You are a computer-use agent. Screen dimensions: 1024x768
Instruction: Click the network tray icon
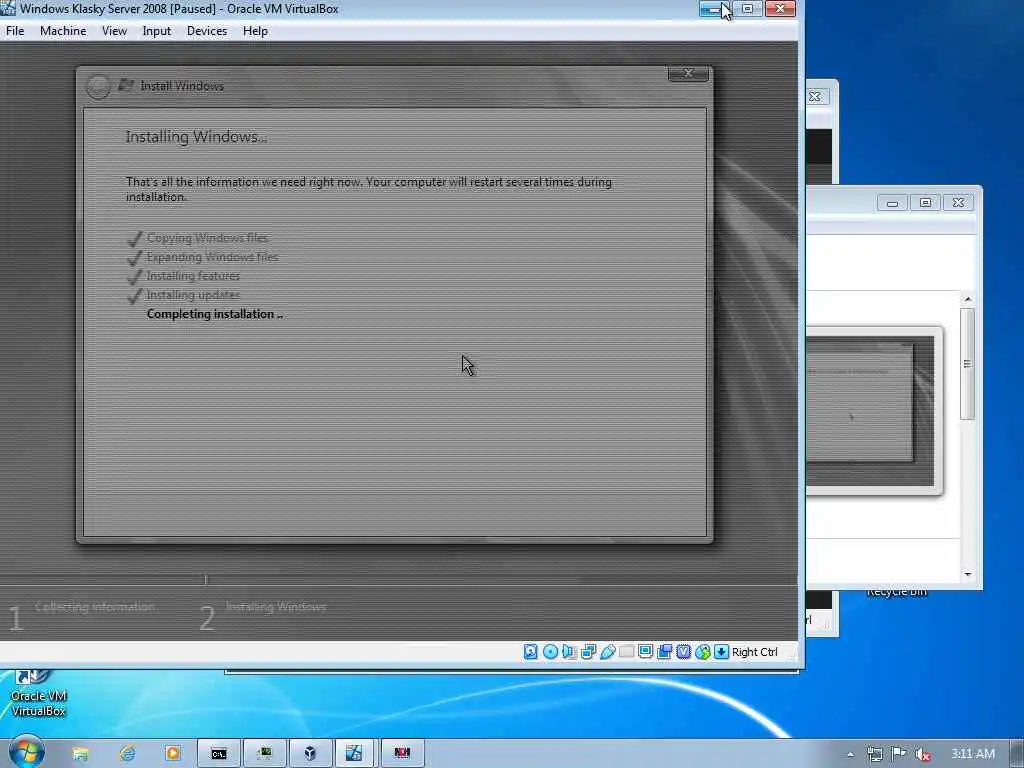(875, 754)
